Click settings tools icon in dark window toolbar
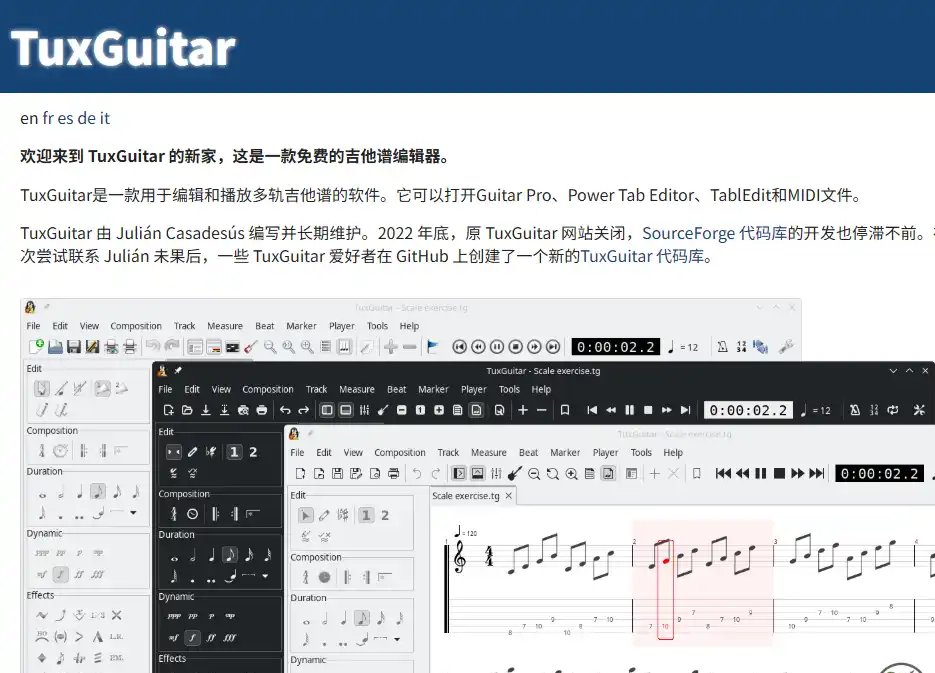The width and height of the screenshot is (935, 673). 919,410
